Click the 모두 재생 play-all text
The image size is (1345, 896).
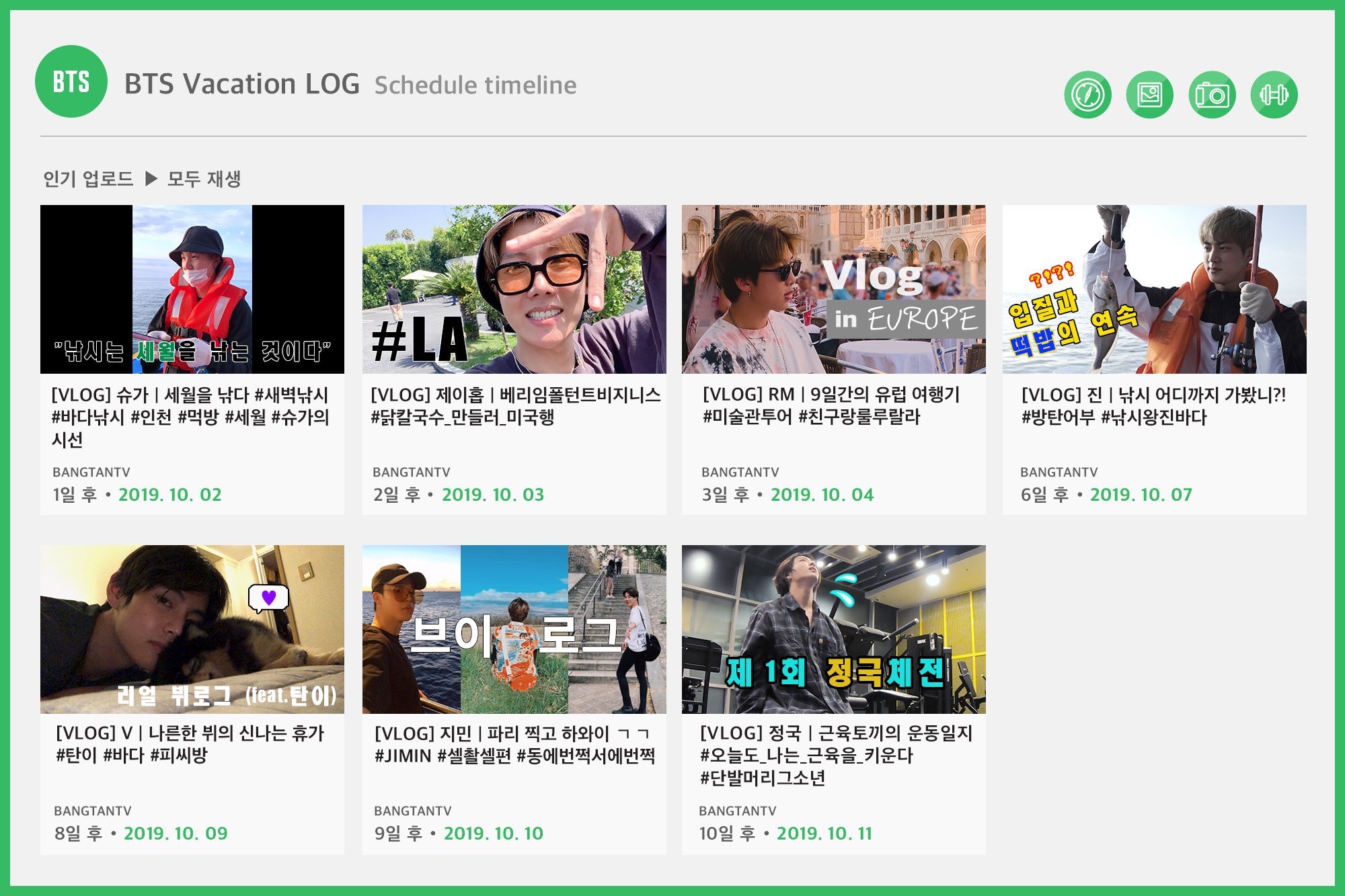pyautogui.click(x=203, y=179)
